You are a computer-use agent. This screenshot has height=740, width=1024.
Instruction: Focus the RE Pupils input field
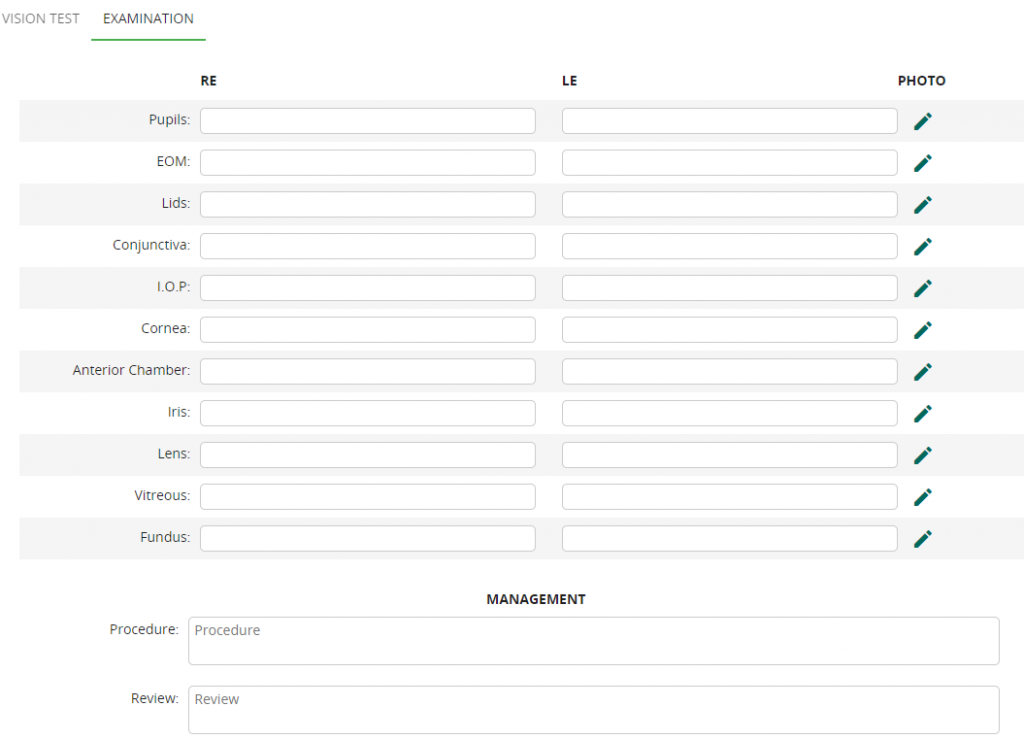367,121
